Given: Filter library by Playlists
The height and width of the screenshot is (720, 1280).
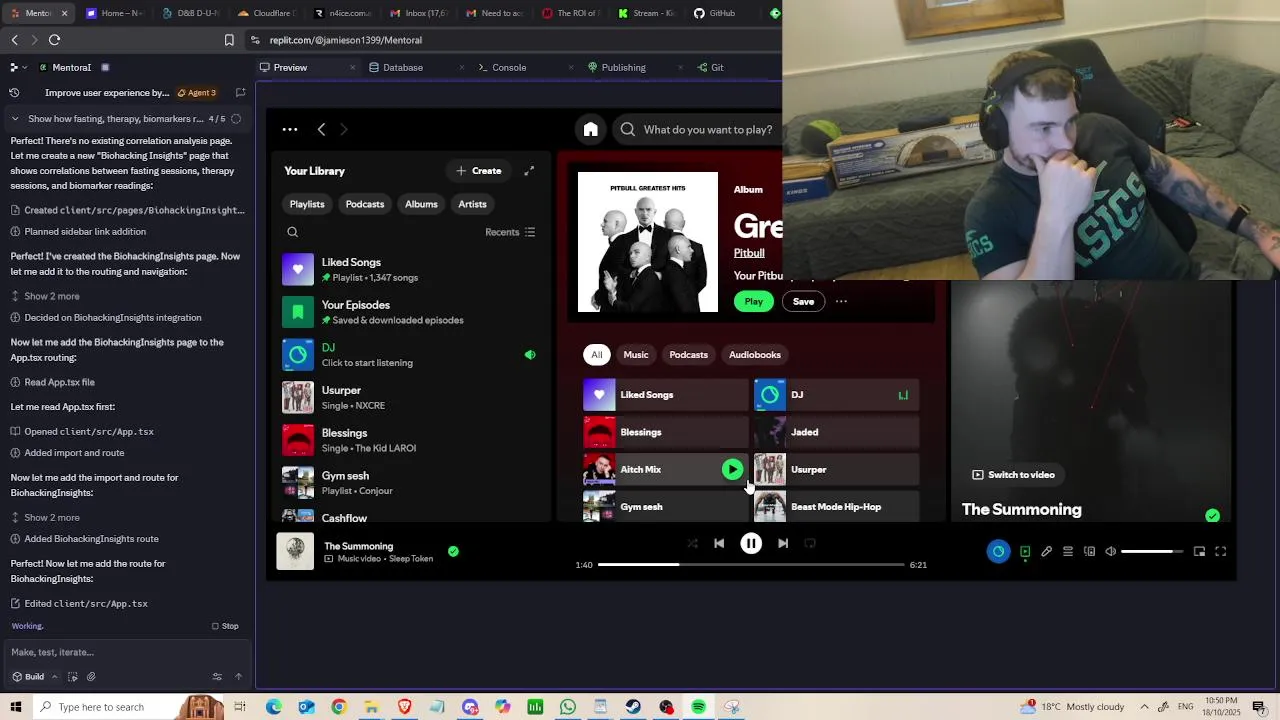Looking at the screenshot, I should [307, 204].
